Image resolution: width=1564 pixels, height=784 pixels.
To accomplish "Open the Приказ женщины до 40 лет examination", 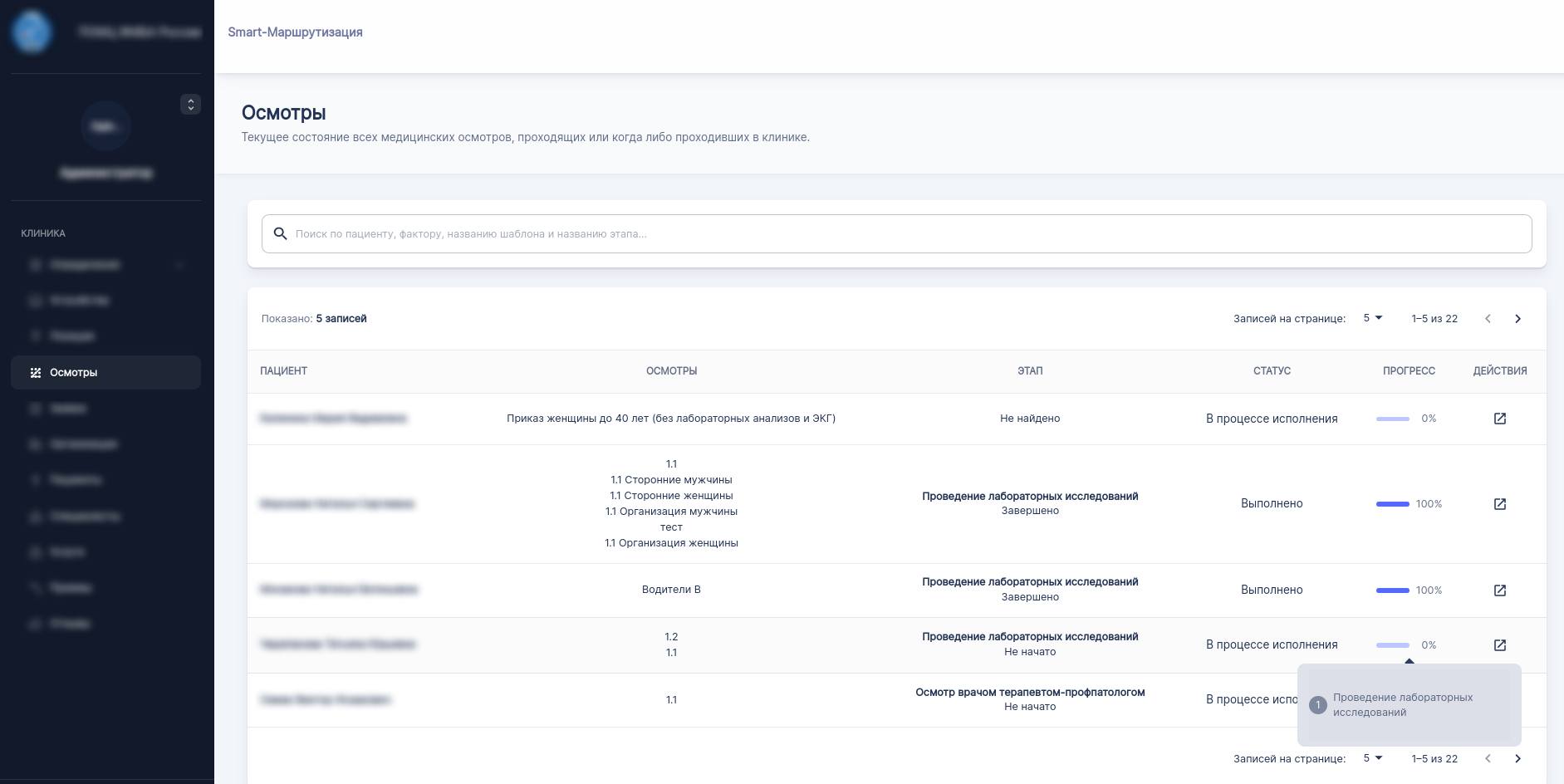I will tap(1499, 419).
